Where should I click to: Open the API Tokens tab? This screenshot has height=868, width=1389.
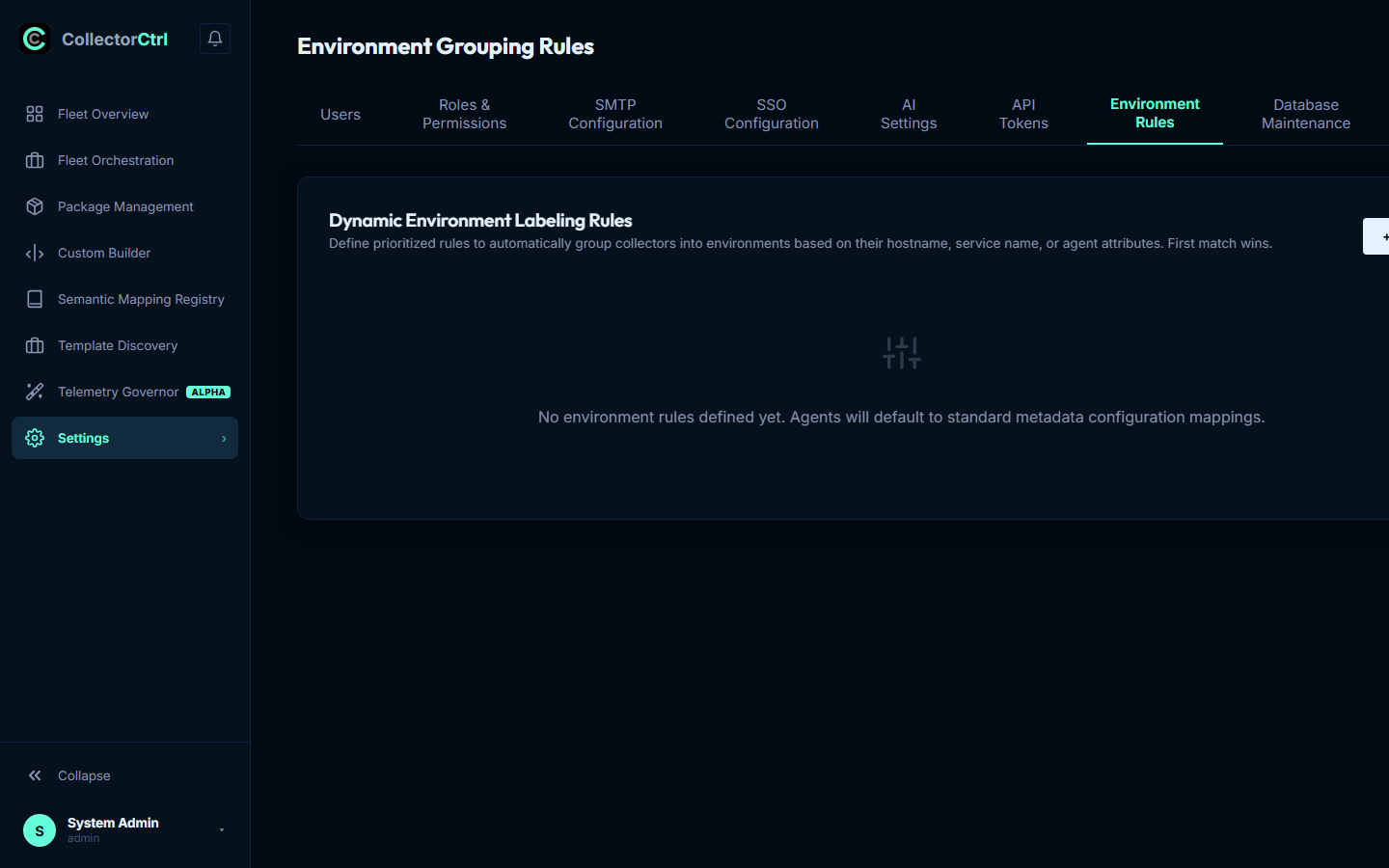point(1023,114)
